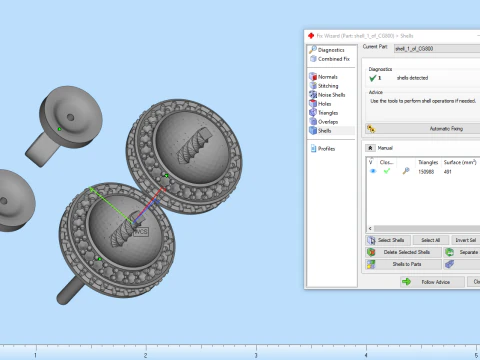Click the Noise Shells icon

(313, 95)
